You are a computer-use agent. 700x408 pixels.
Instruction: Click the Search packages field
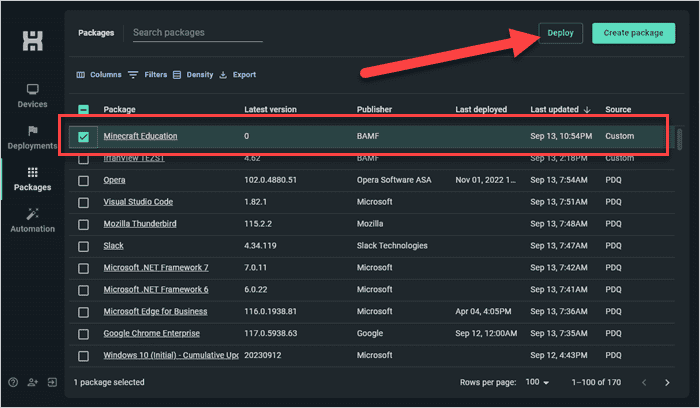click(197, 33)
